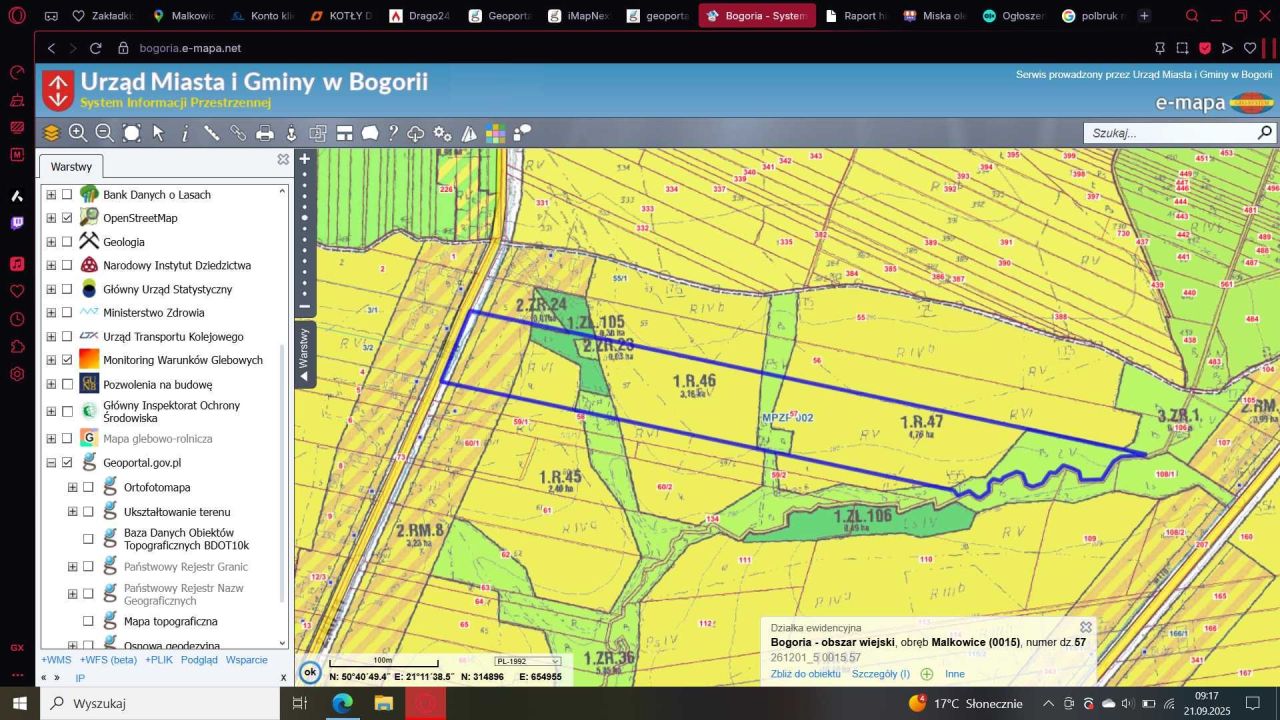Check the Ortofotomapa layer checkbox
The width and height of the screenshot is (1280, 720).
tap(88, 487)
